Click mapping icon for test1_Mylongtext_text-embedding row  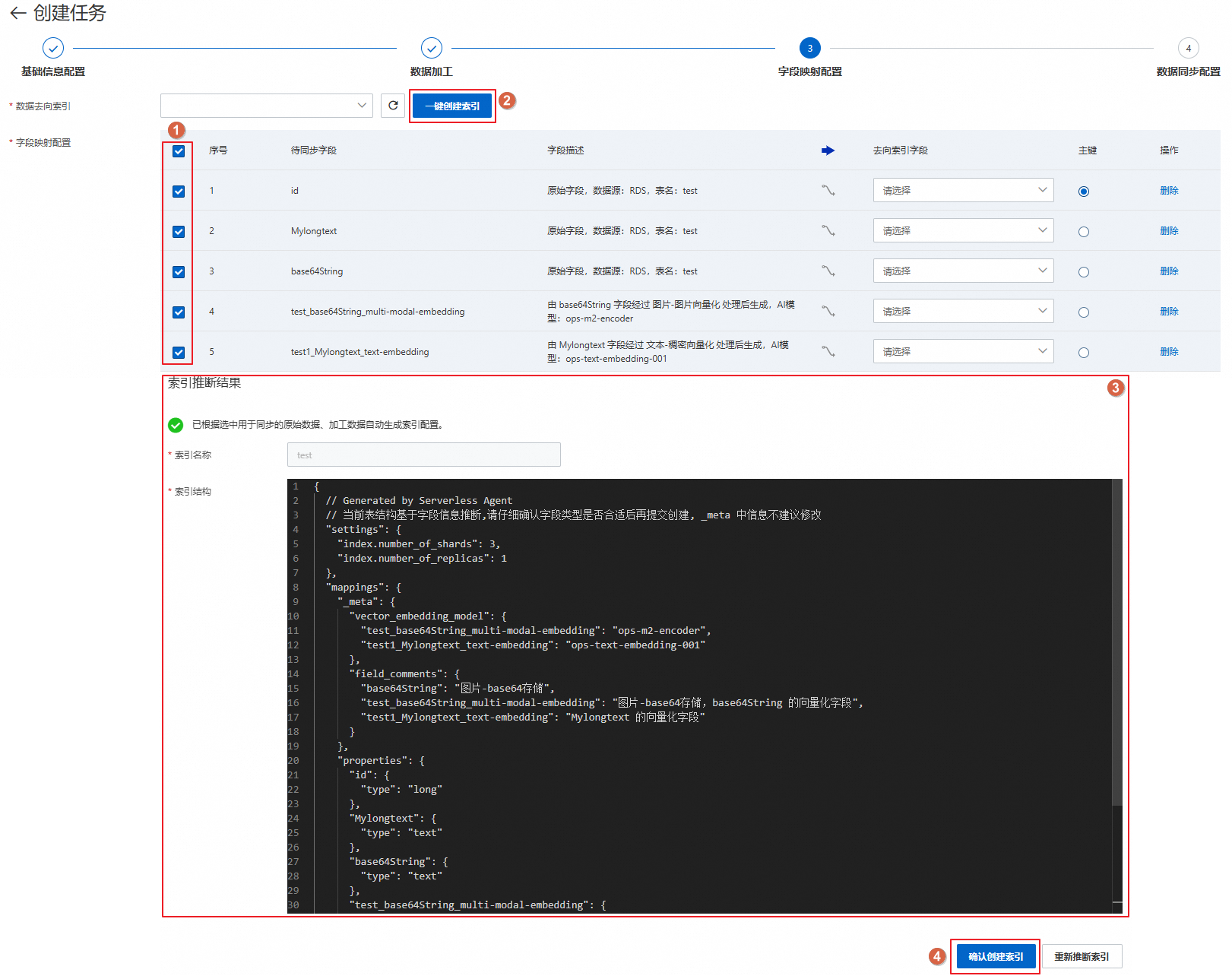tap(828, 351)
